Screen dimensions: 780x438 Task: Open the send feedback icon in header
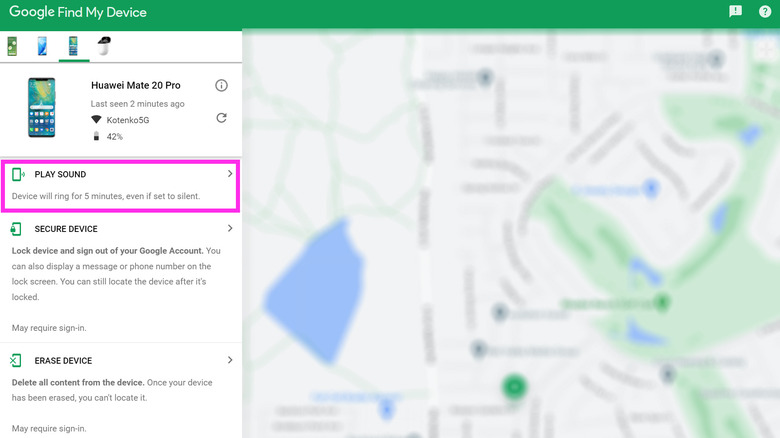click(x=735, y=11)
